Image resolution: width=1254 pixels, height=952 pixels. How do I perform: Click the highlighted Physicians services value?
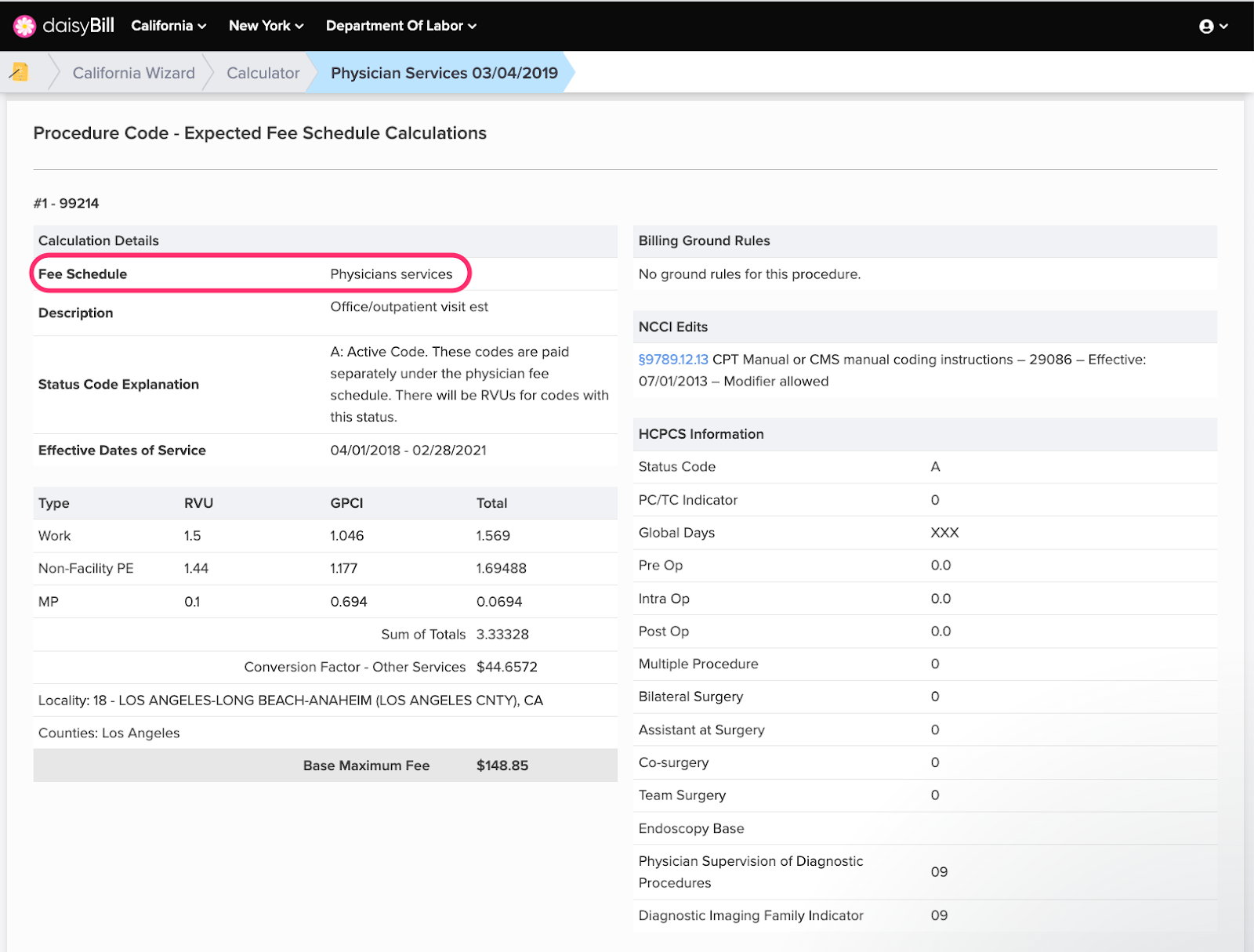[391, 274]
